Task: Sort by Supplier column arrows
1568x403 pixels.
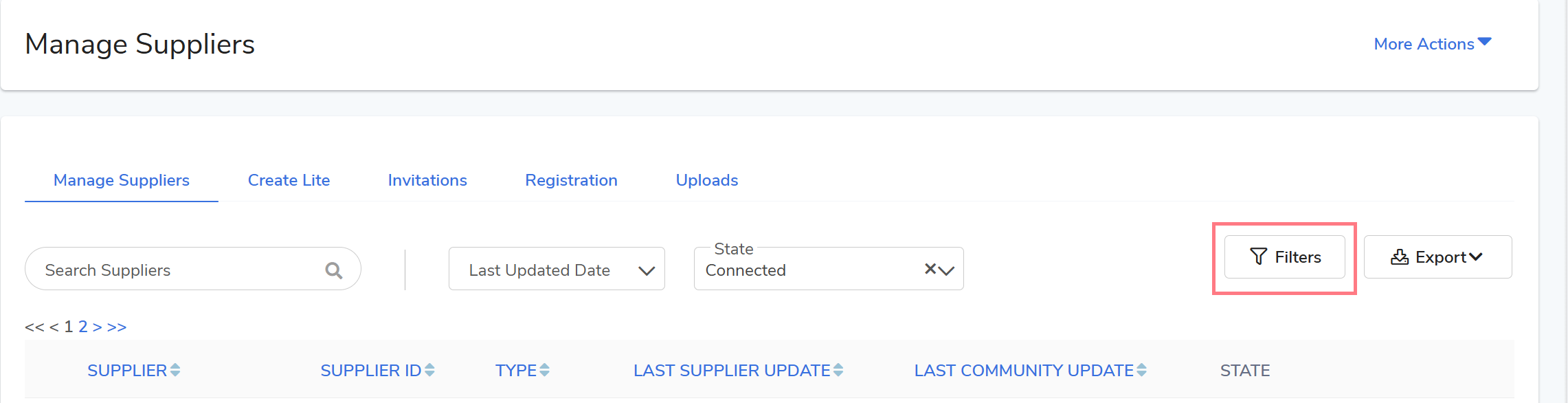Action: [175, 370]
